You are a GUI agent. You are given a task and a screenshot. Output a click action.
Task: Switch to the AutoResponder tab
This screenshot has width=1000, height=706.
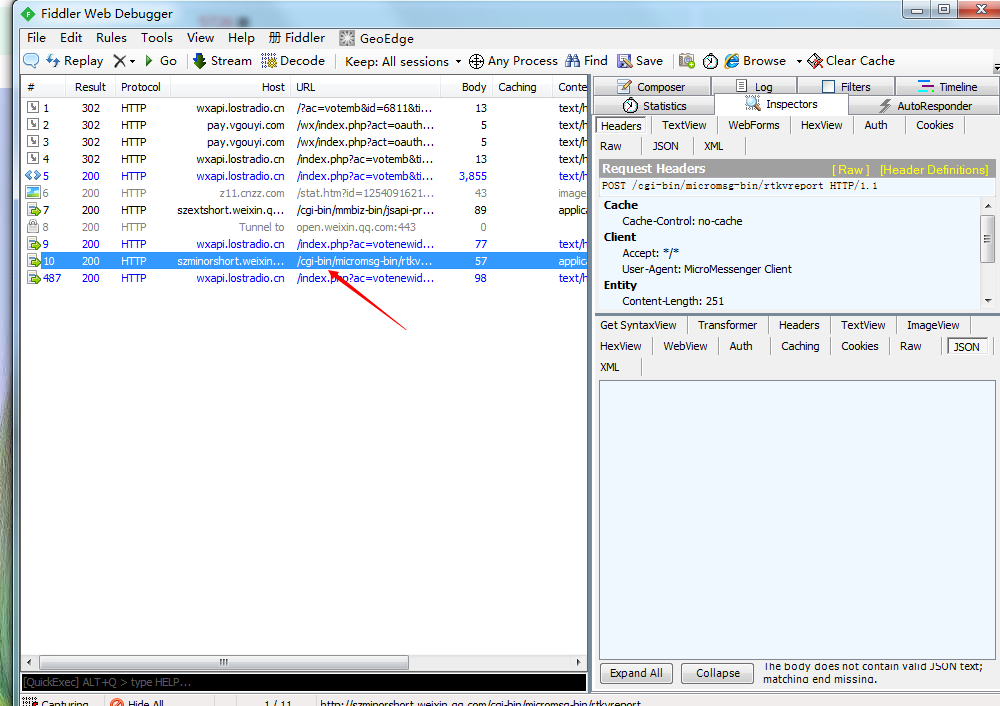pos(925,106)
